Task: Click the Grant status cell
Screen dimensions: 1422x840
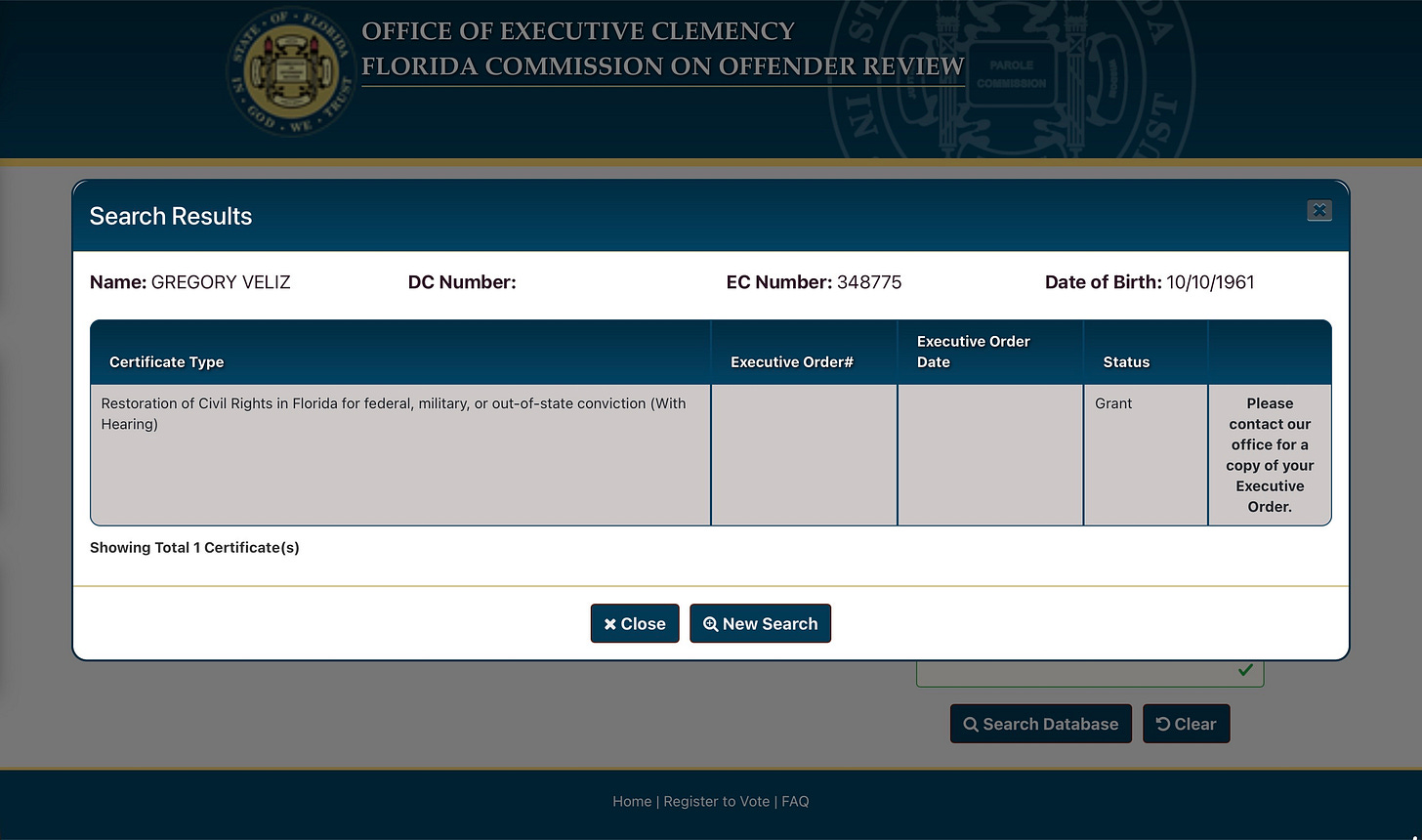Action: [x=1146, y=455]
